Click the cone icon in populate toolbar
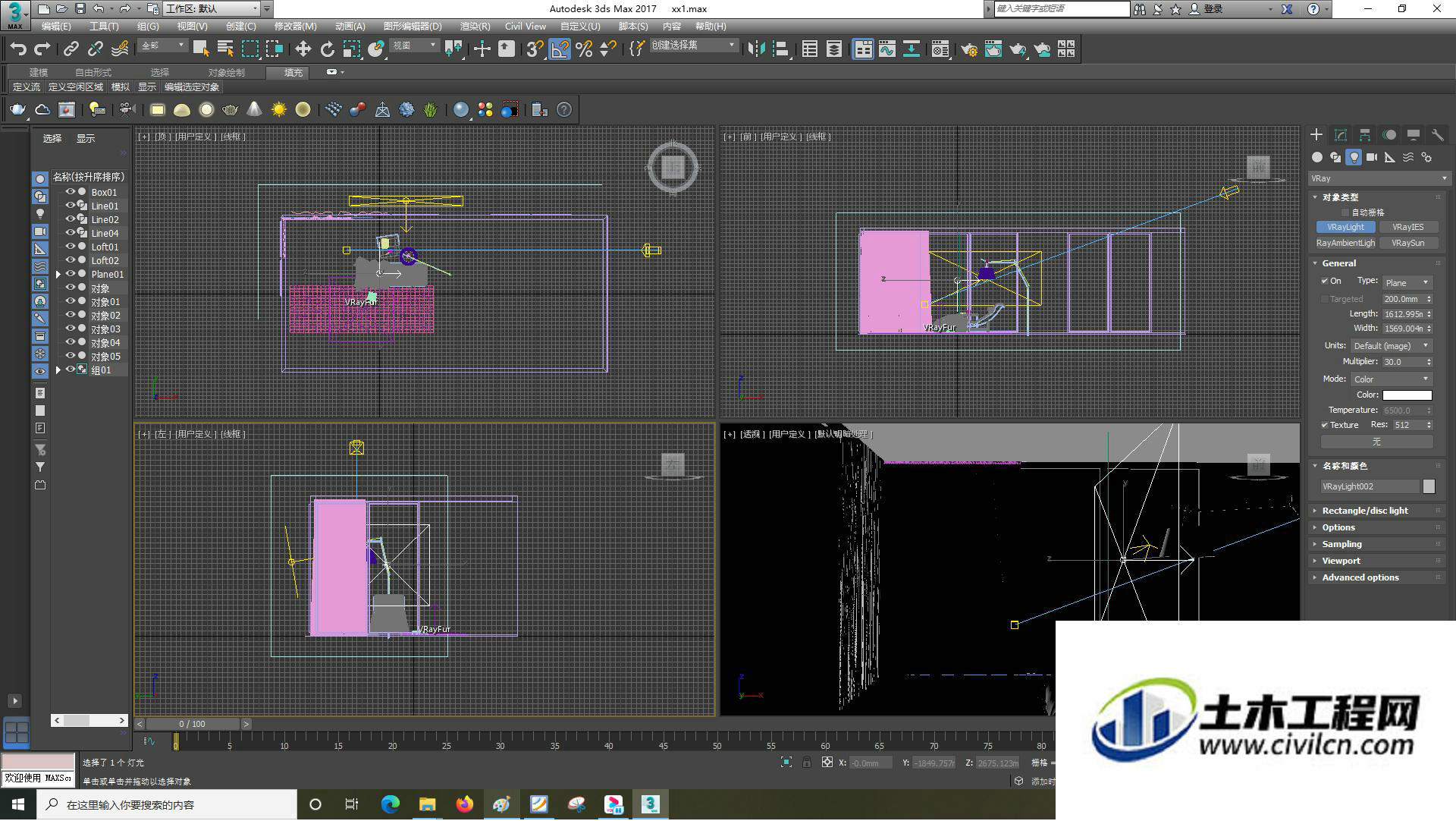This screenshot has height=821, width=1456. tap(254, 110)
